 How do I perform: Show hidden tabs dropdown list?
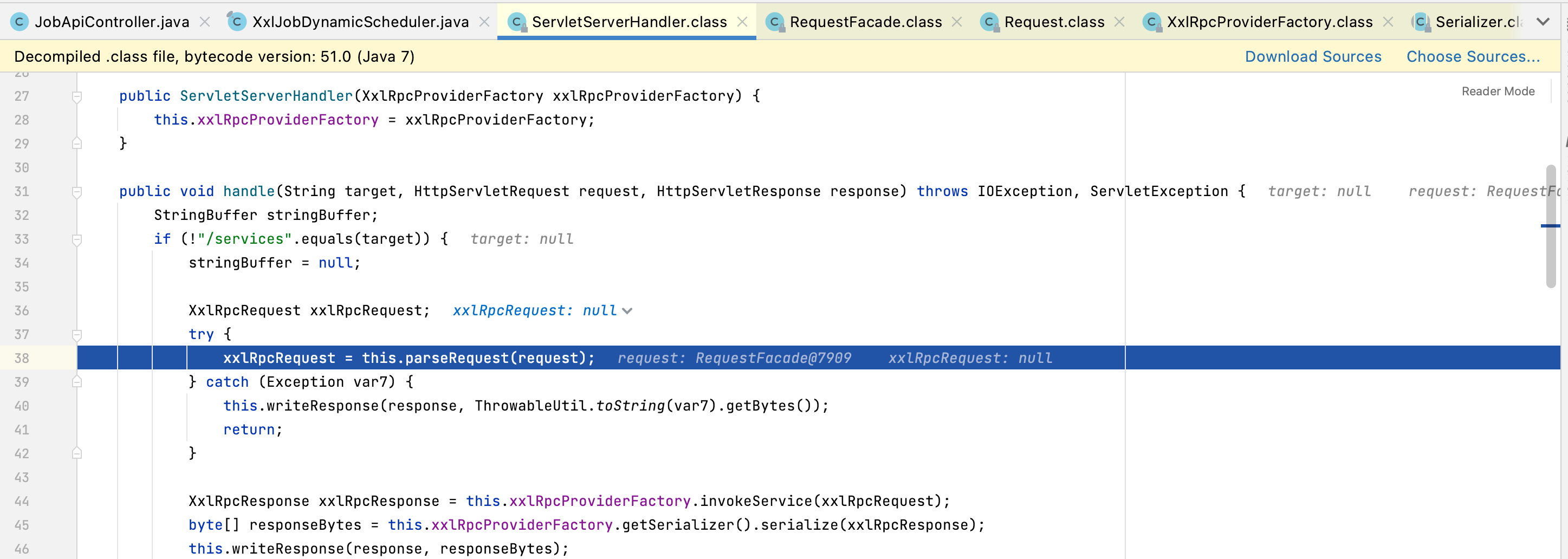click(1543, 23)
